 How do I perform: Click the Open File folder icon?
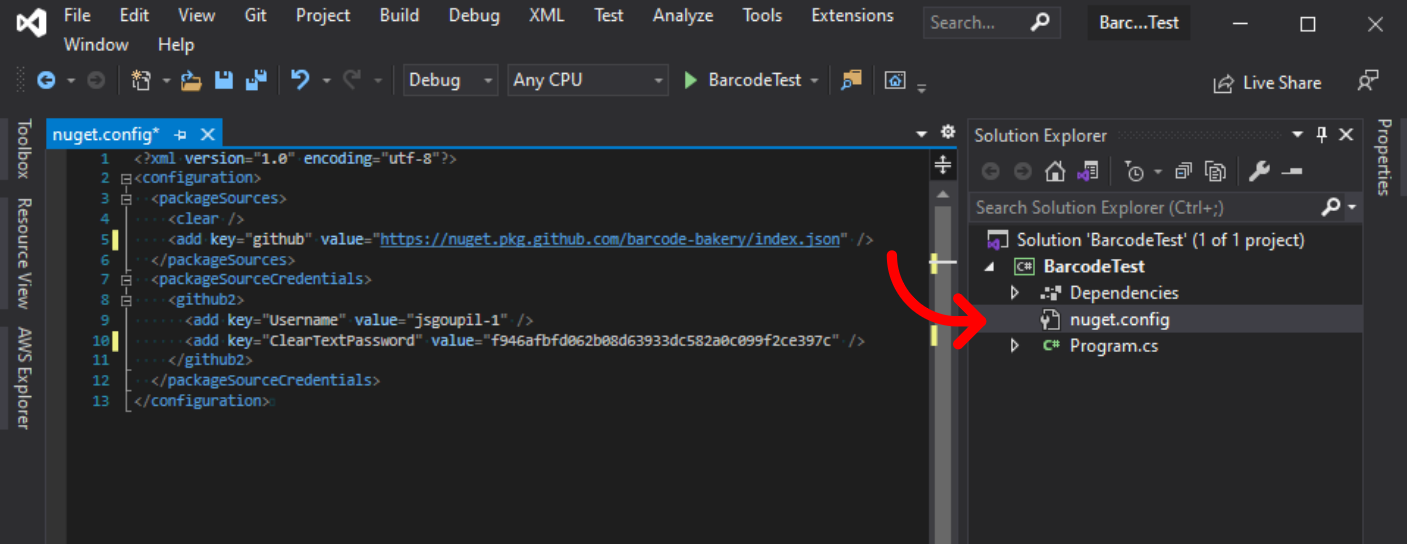tap(191, 81)
